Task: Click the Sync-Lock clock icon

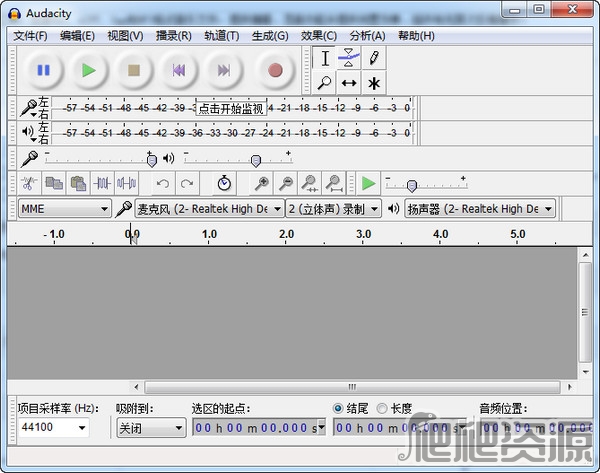Action: [224, 184]
